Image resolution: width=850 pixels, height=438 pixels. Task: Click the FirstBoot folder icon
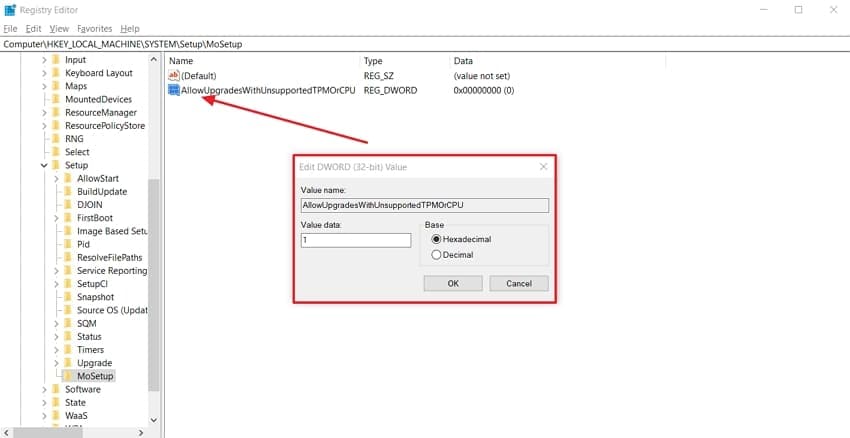tap(67, 218)
